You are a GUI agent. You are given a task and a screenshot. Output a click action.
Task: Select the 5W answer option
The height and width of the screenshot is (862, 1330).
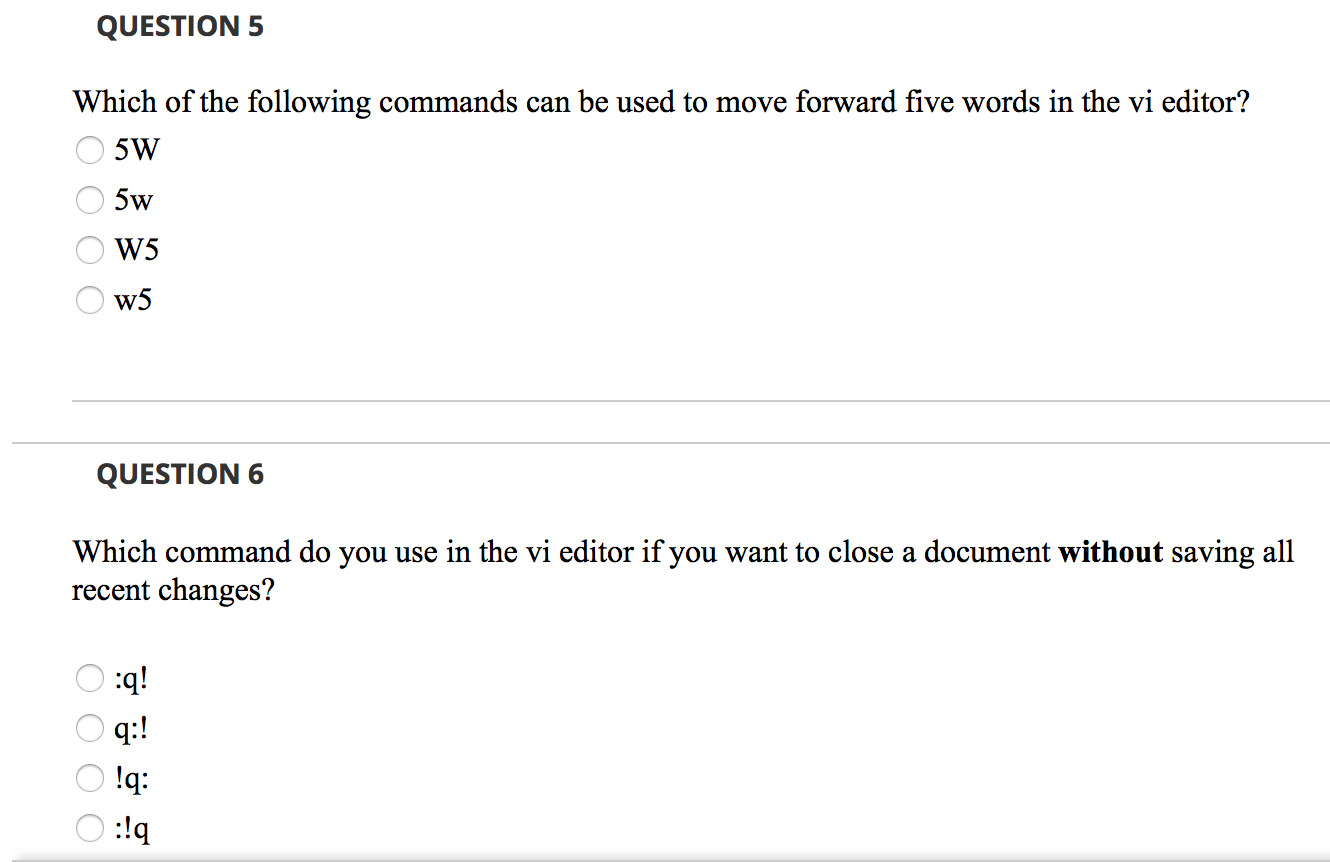pyautogui.click(x=89, y=150)
